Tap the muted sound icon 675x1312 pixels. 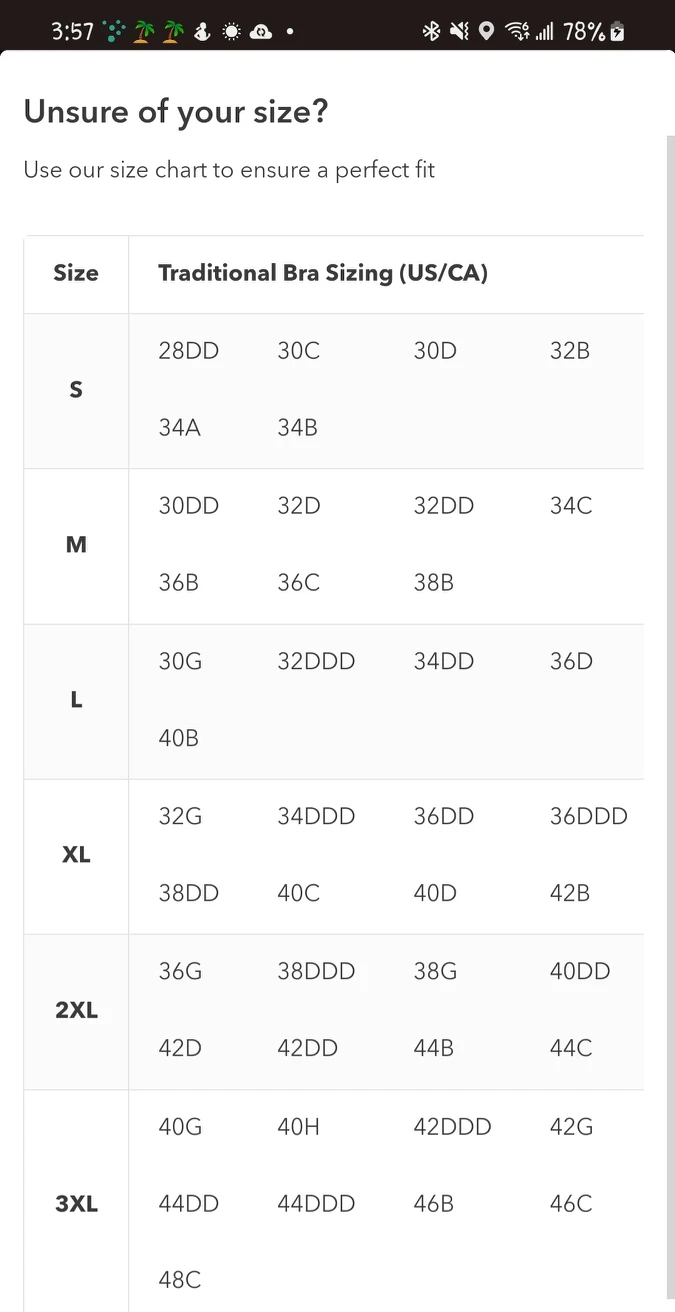[459, 31]
